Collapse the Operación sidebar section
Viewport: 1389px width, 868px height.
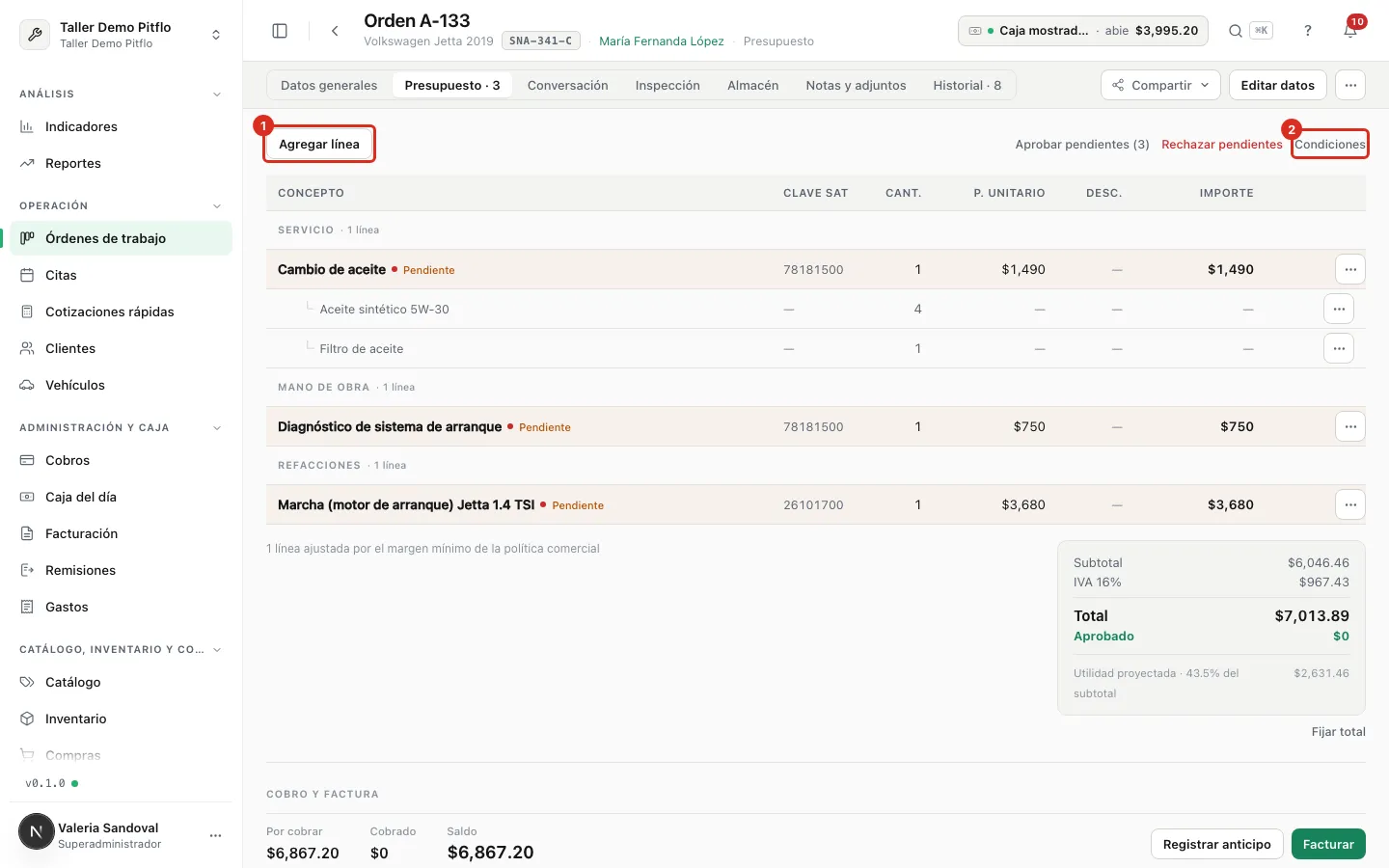217,205
